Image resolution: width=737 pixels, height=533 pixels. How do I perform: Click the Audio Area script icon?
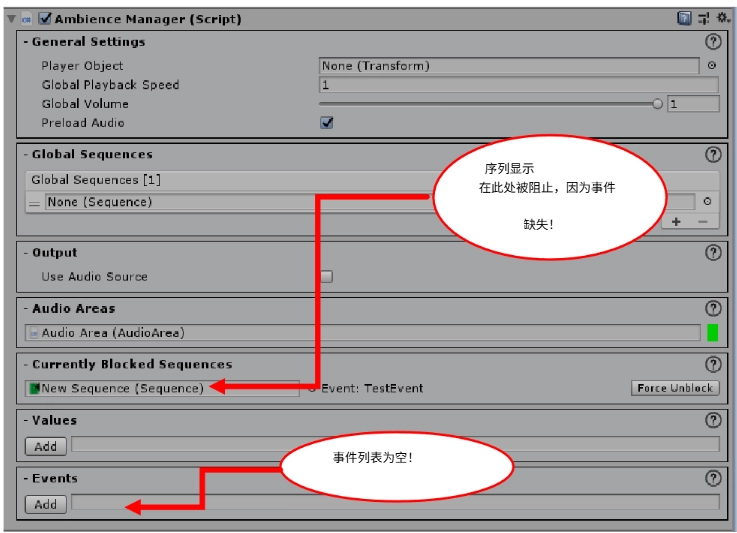33,333
